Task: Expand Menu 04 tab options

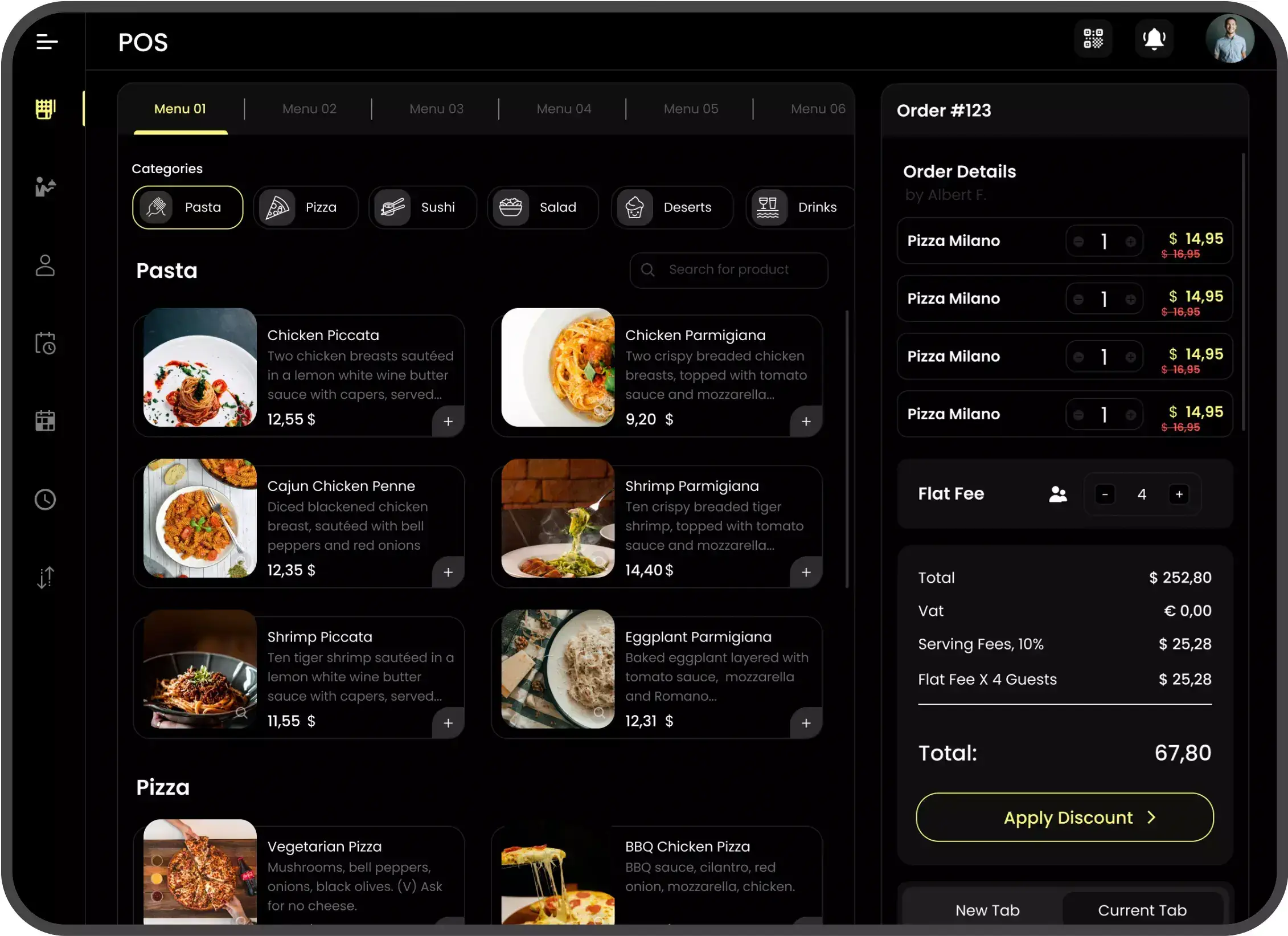Action: pyautogui.click(x=563, y=108)
